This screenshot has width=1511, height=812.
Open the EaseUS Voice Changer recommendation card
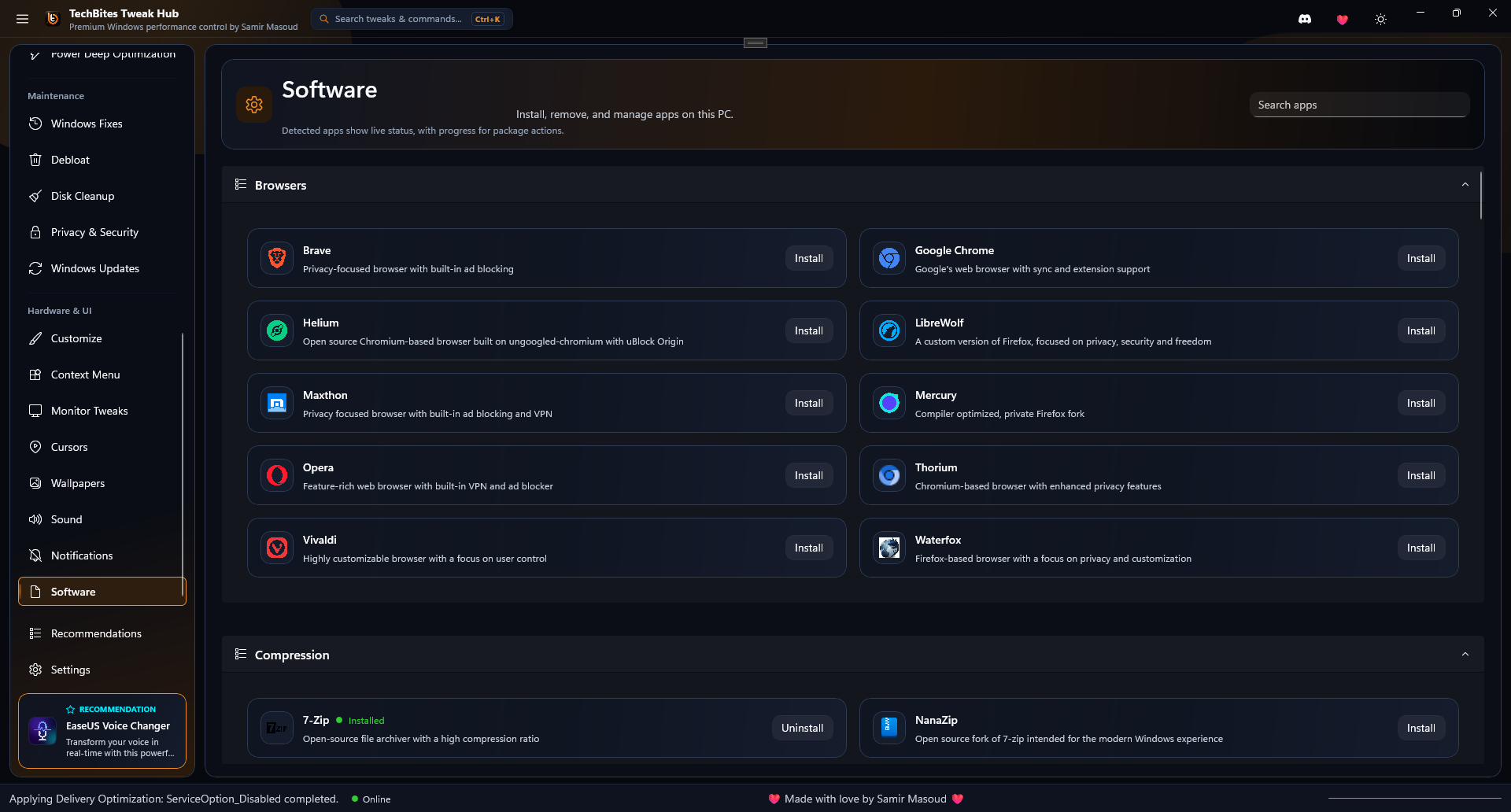click(102, 731)
